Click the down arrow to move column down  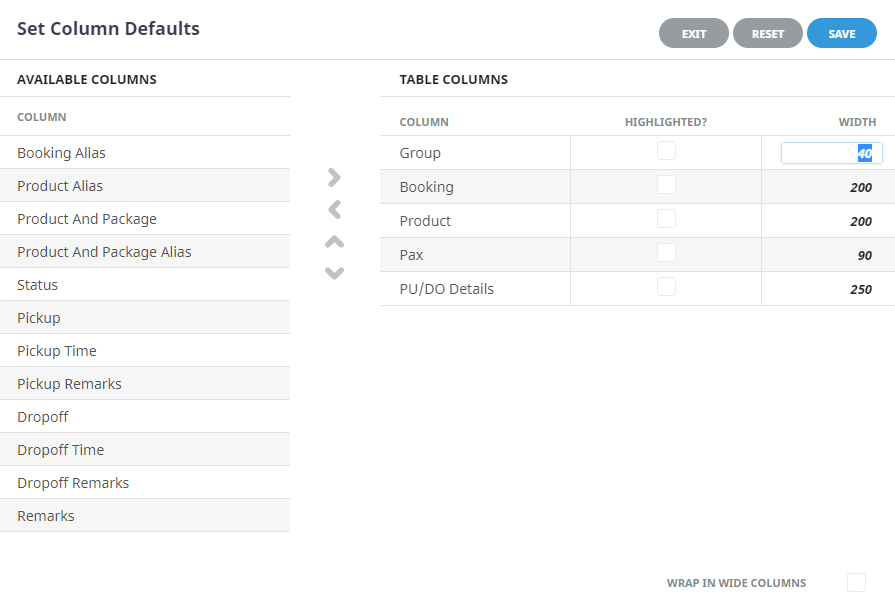334,273
